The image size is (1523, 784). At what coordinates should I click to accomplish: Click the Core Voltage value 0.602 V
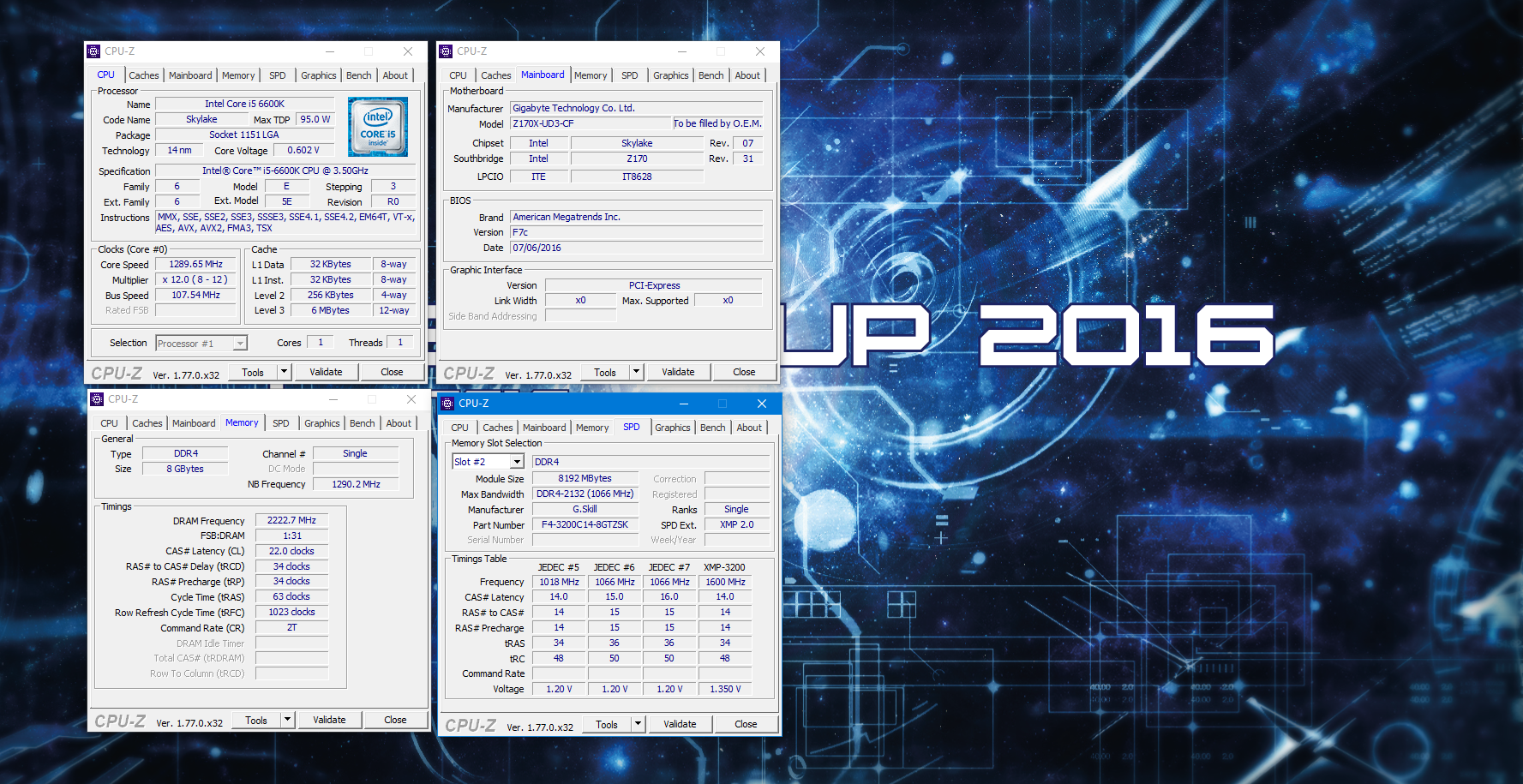[303, 151]
